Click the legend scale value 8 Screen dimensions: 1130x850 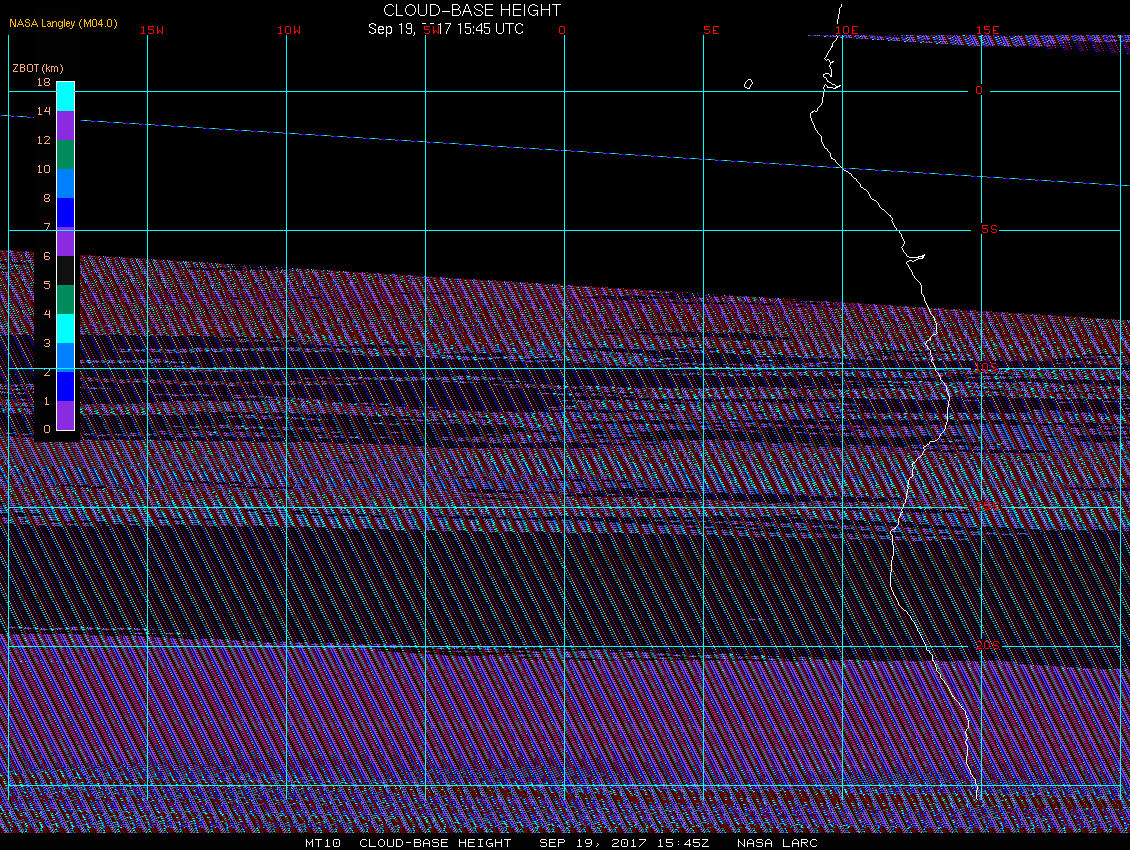47,198
